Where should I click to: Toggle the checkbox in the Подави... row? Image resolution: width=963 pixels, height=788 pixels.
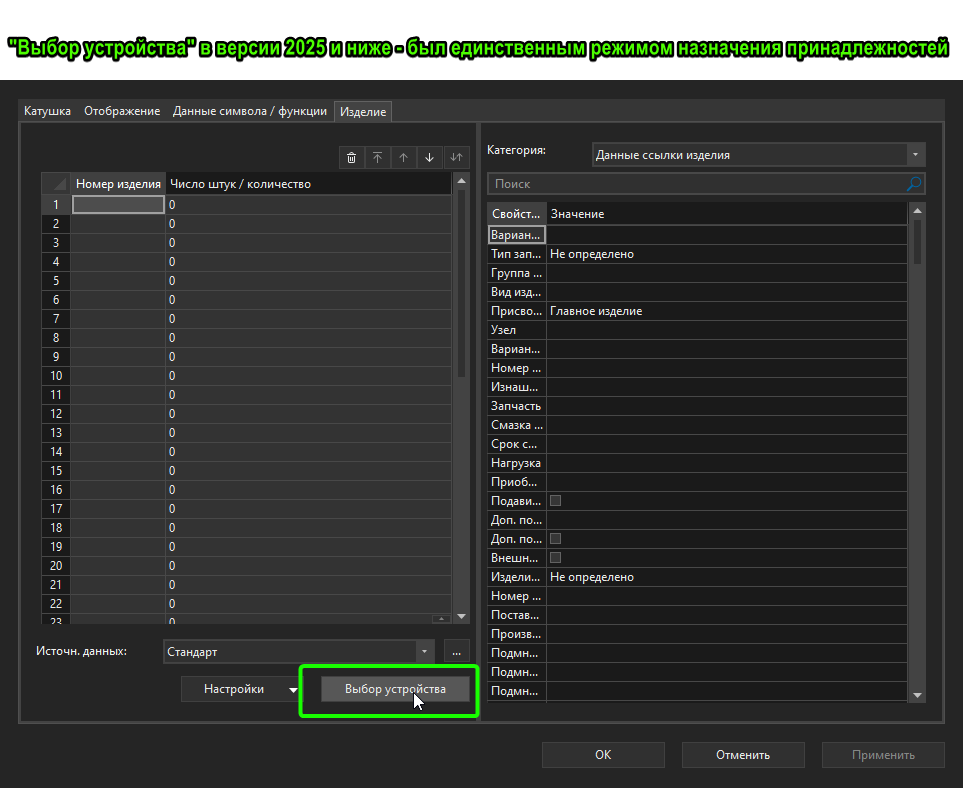[x=555, y=501]
